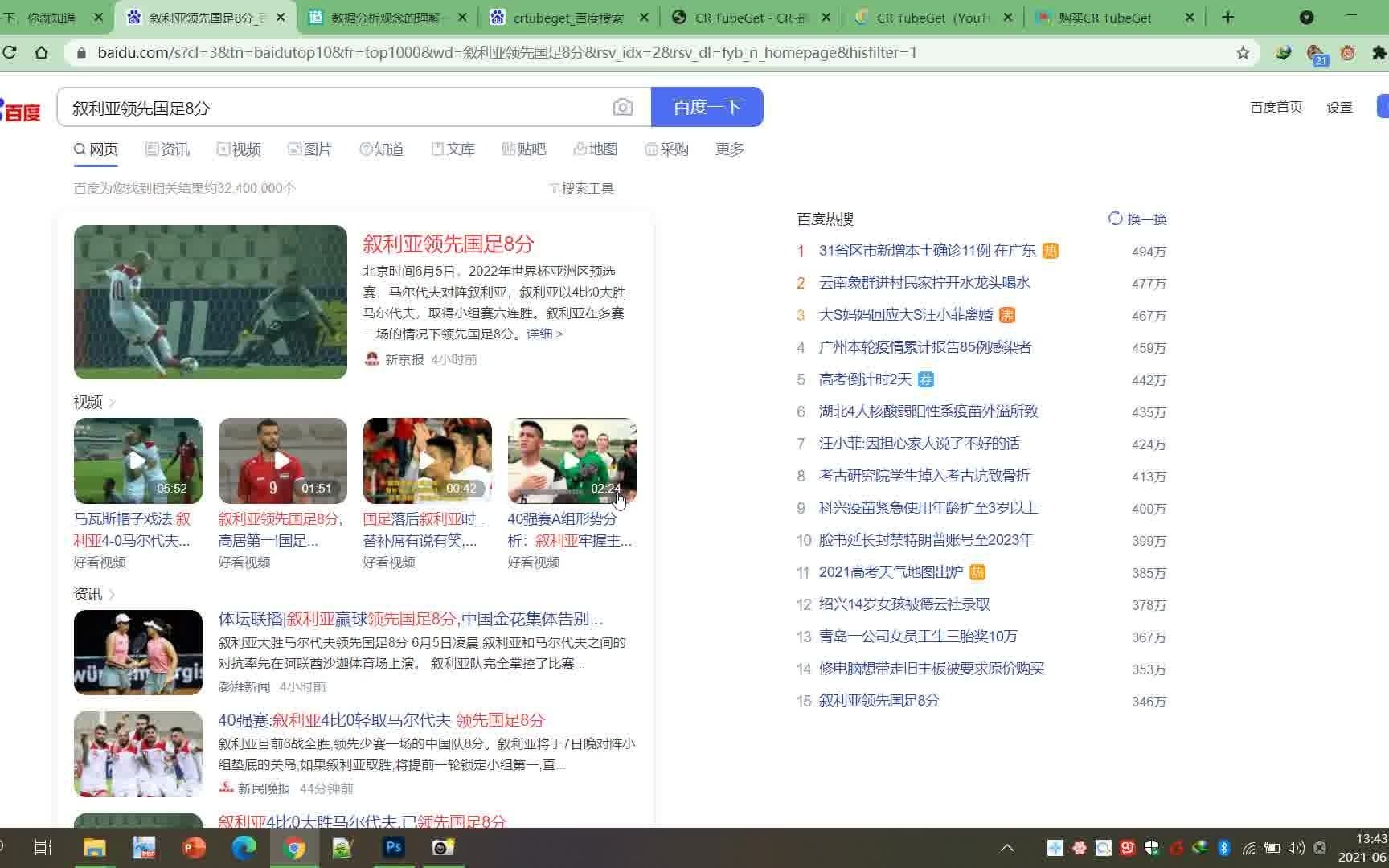Go to the browser home page icon
The width and height of the screenshot is (1389, 868).
point(41,52)
